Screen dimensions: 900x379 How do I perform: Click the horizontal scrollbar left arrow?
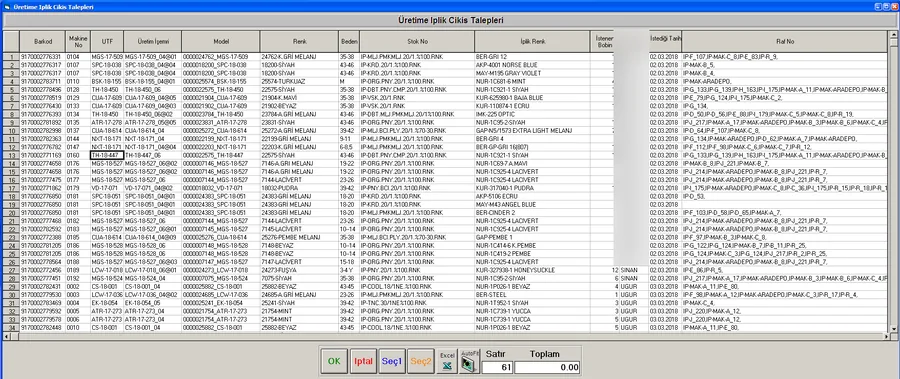point(7,337)
